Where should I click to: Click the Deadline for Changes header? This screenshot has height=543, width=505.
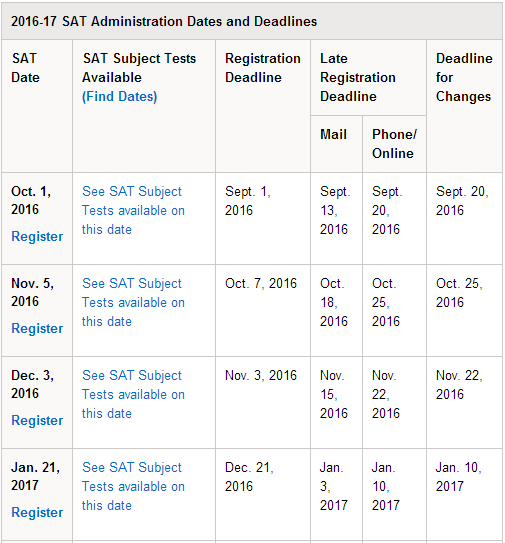(x=464, y=78)
